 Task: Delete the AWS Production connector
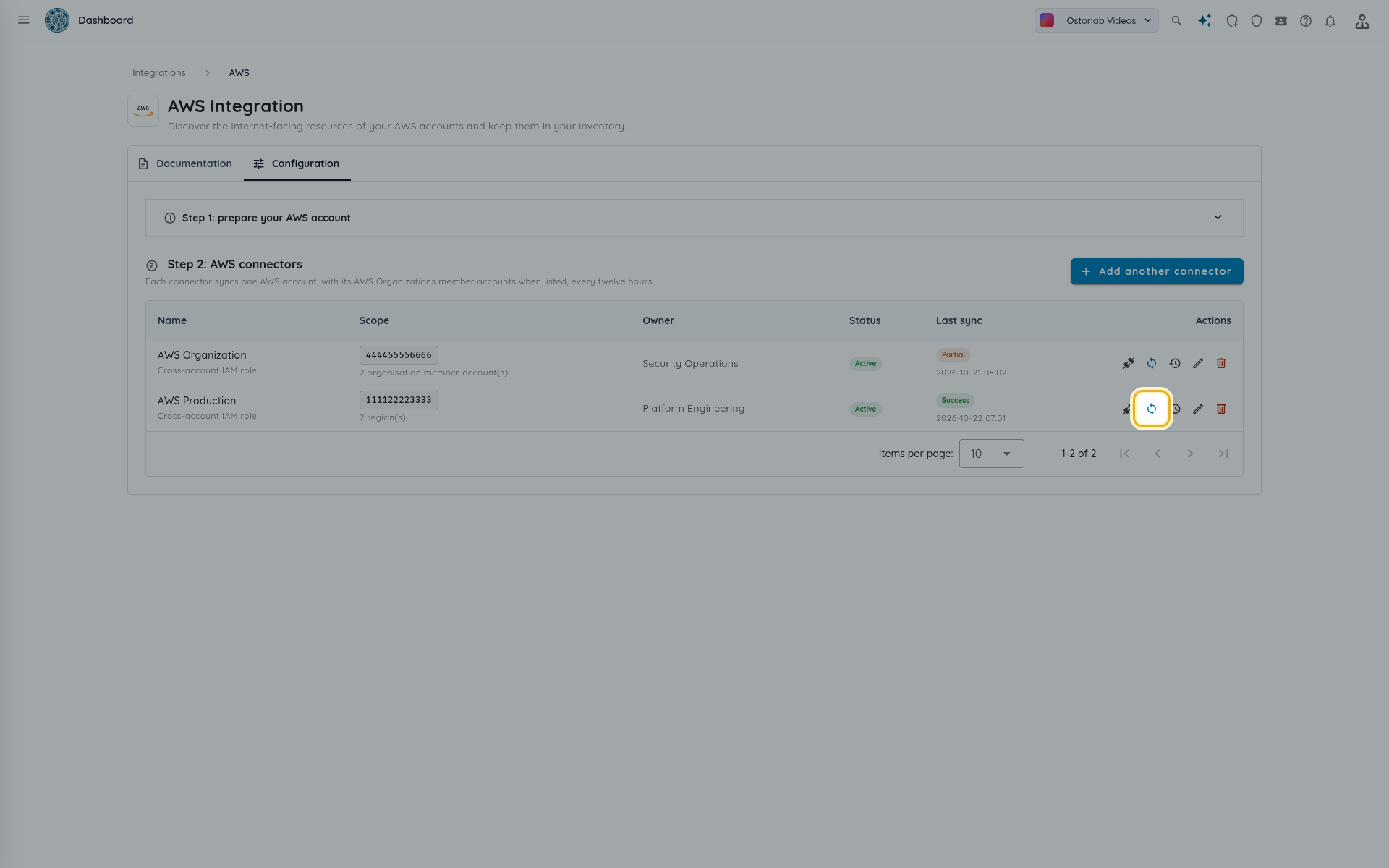coord(1221,409)
